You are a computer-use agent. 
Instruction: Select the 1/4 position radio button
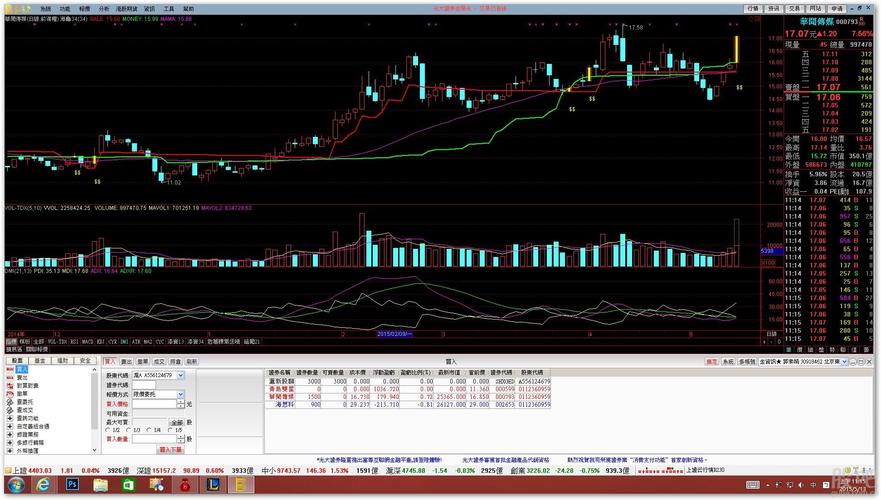pos(149,430)
